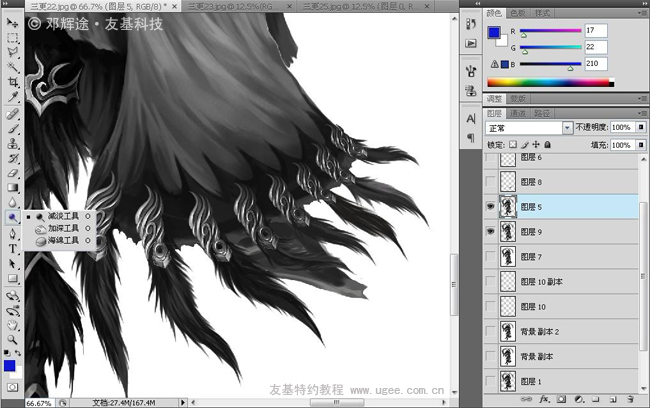The width and height of the screenshot is (650, 408).
Task: Select the Move tool
Action: [12, 23]
